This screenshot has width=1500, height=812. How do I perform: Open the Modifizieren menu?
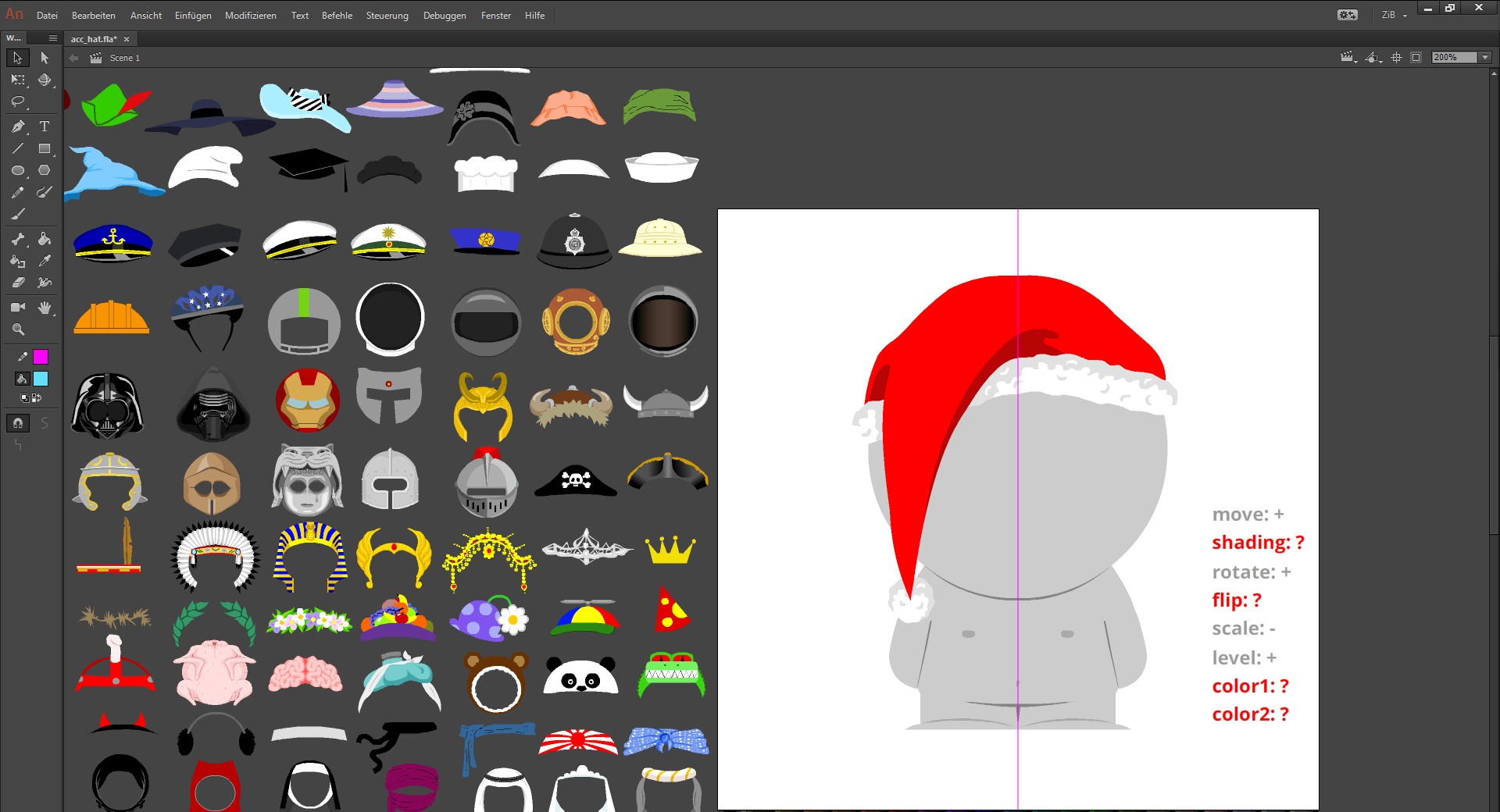[250, 16]
